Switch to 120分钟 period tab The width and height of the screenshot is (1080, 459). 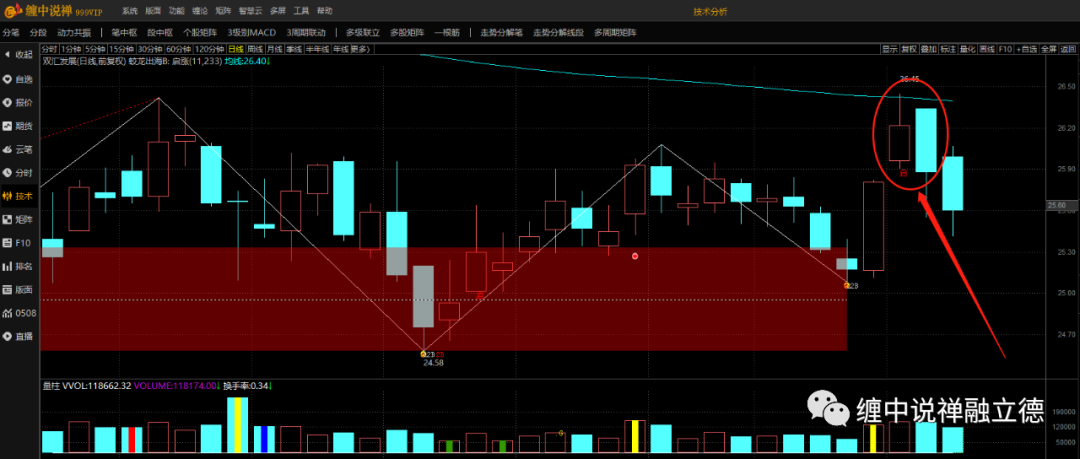[x=210, y=49]
